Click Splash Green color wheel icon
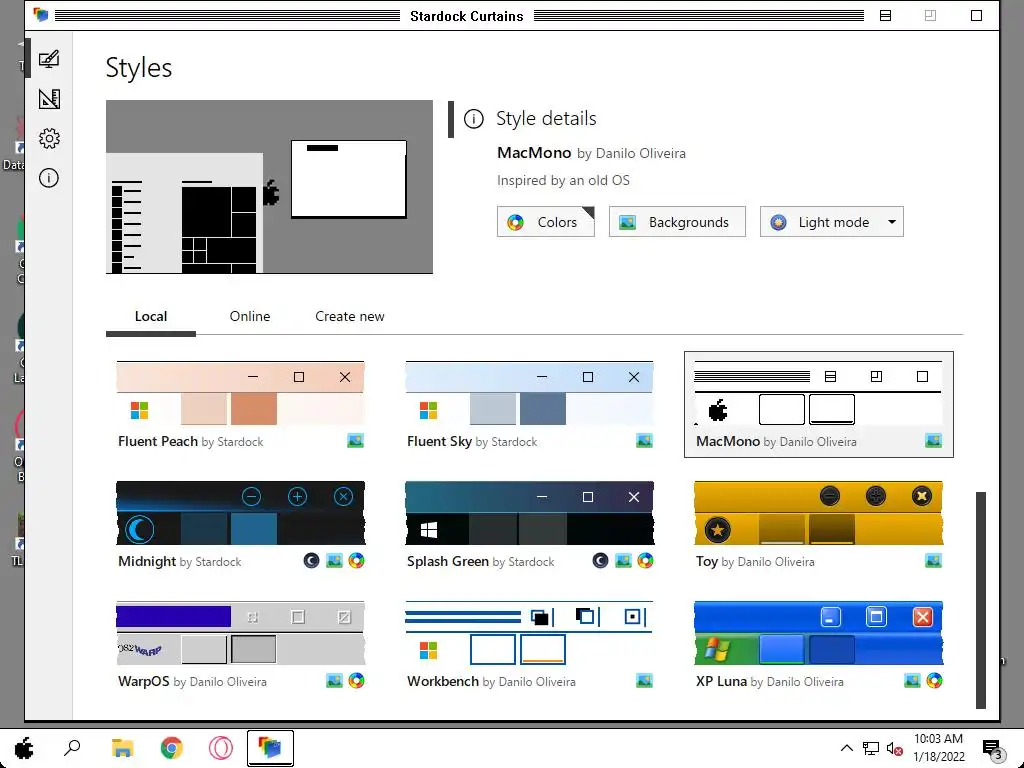This screenshot has width=1024, height=768. coord(645,560)
